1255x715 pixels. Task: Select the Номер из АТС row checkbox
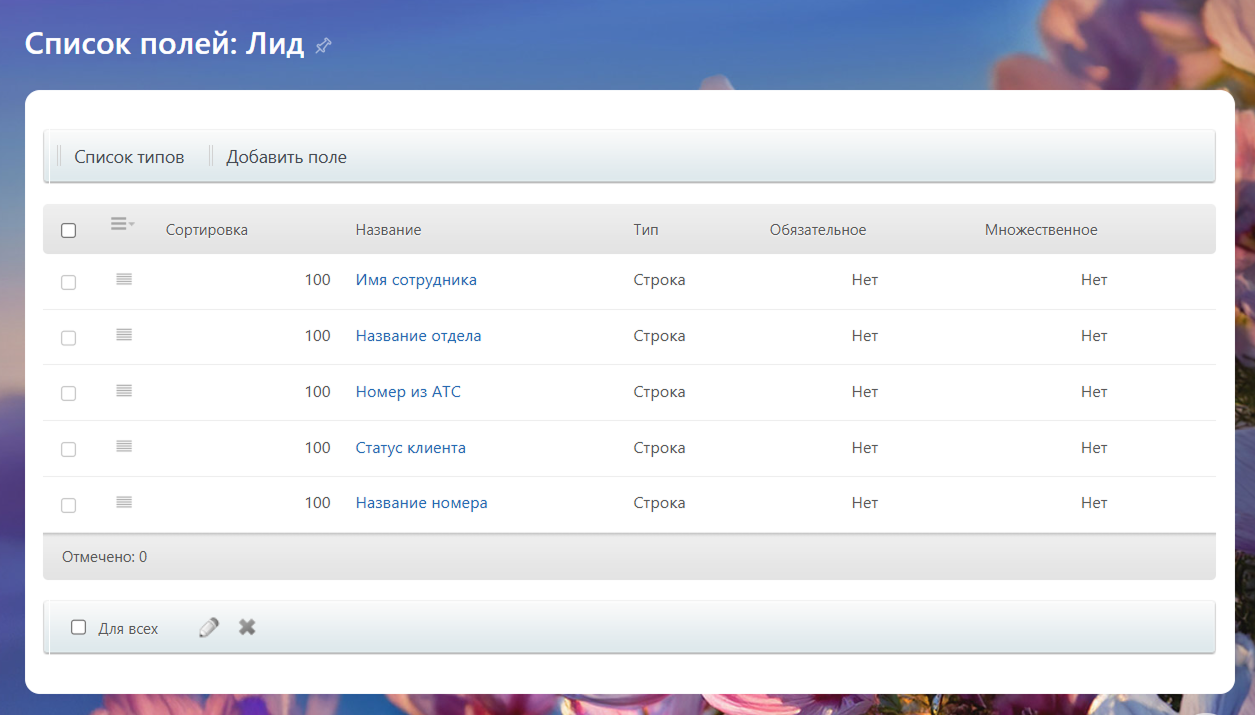(x=69, y=394)
